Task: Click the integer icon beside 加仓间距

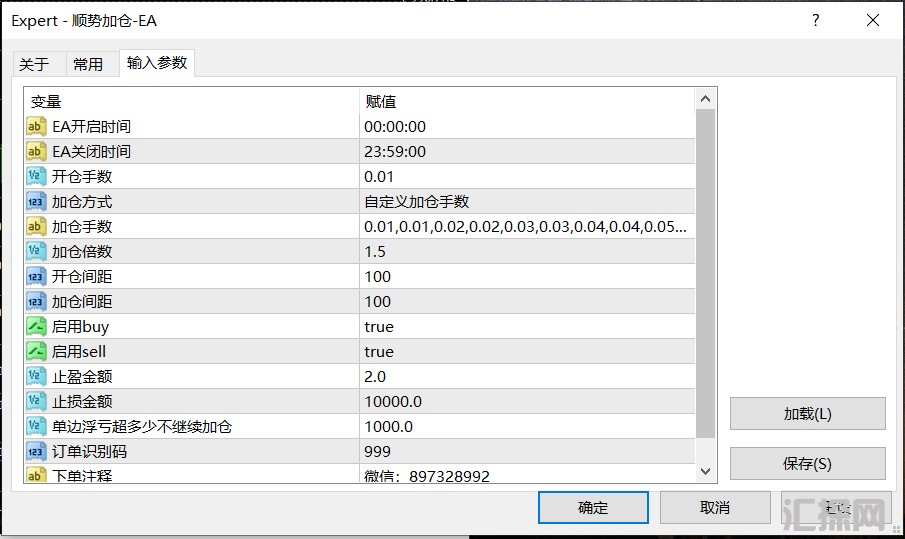Action: (x=36, y=301)
